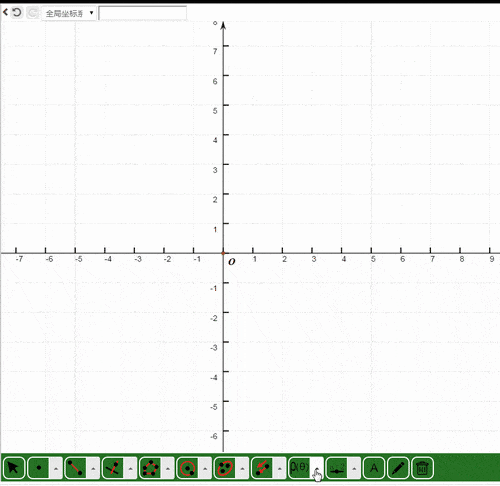Select the pencil drawing tool
Screen dimensions: 500x486
pos(398,468)
